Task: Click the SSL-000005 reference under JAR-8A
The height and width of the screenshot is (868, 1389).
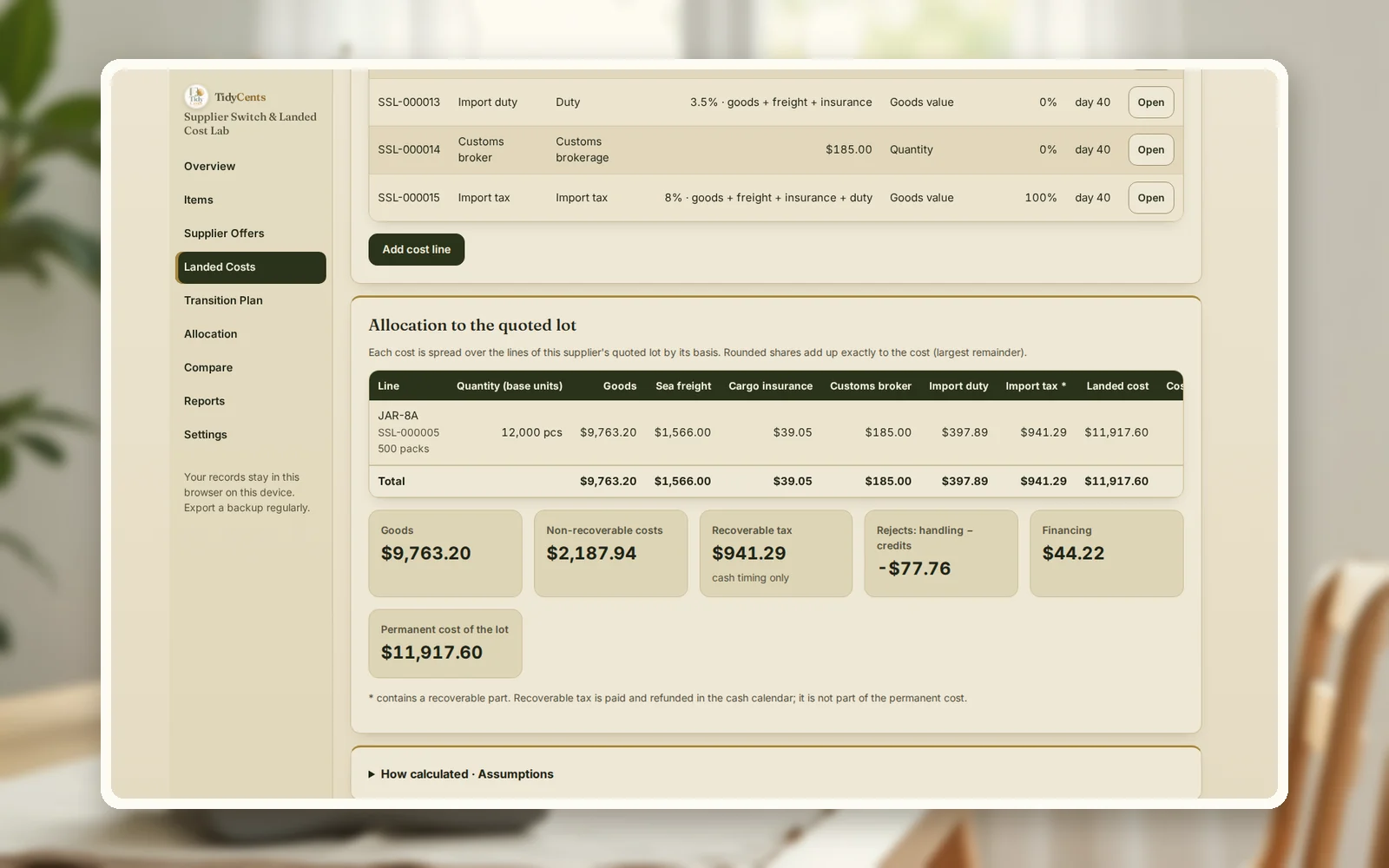Action: pos(409,432)
